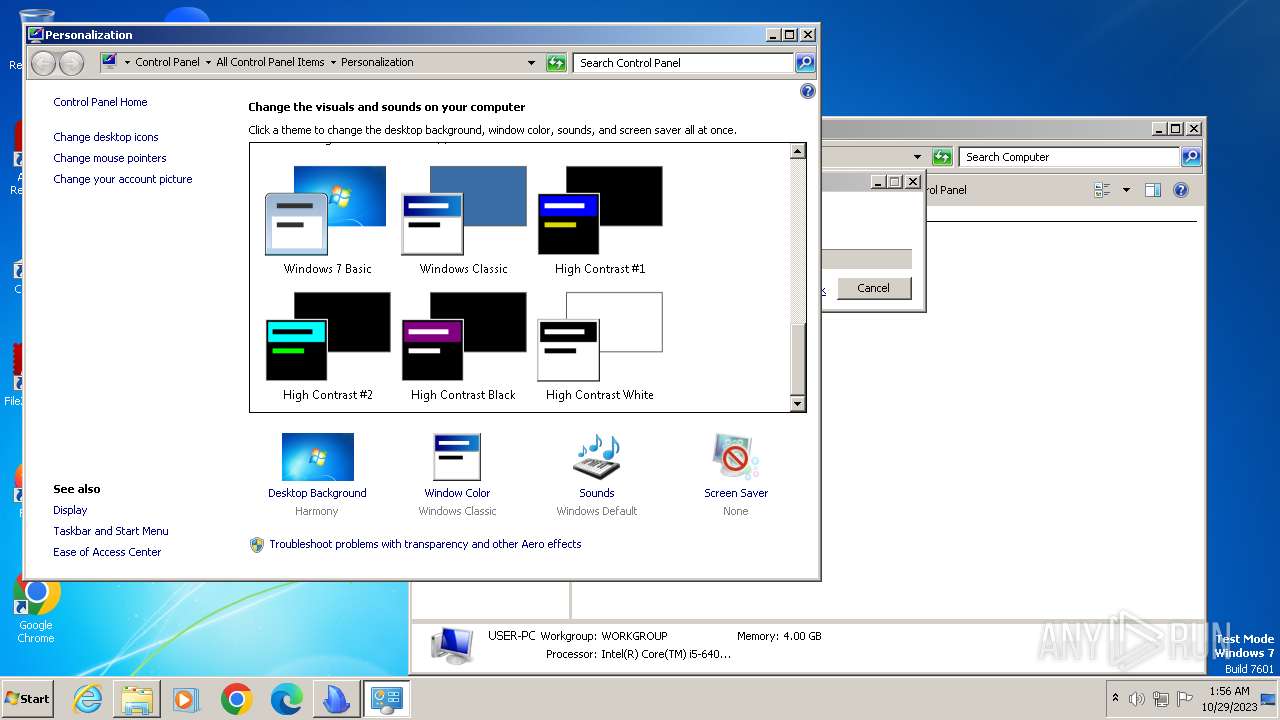Click theme list scrollbar up arrow
1280x720 pixels.
click(797, 151)
